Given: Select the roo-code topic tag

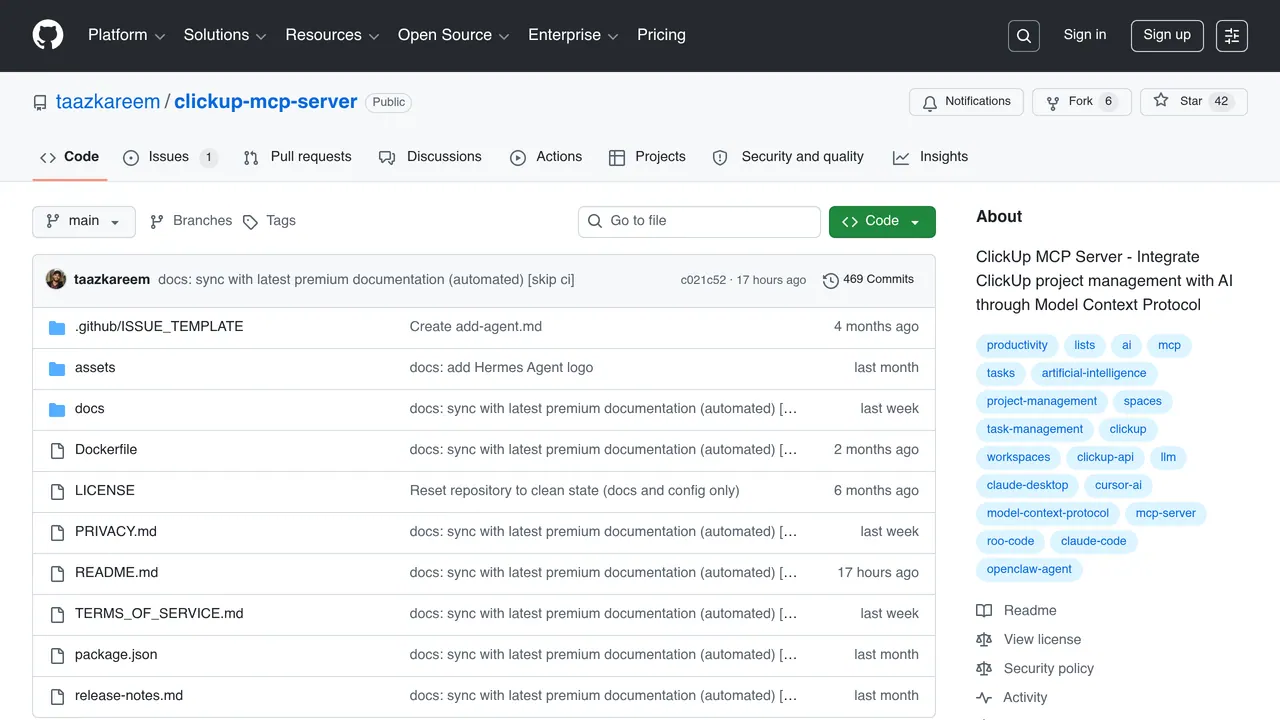Looking at the screenshot, I should (1010, 542).
